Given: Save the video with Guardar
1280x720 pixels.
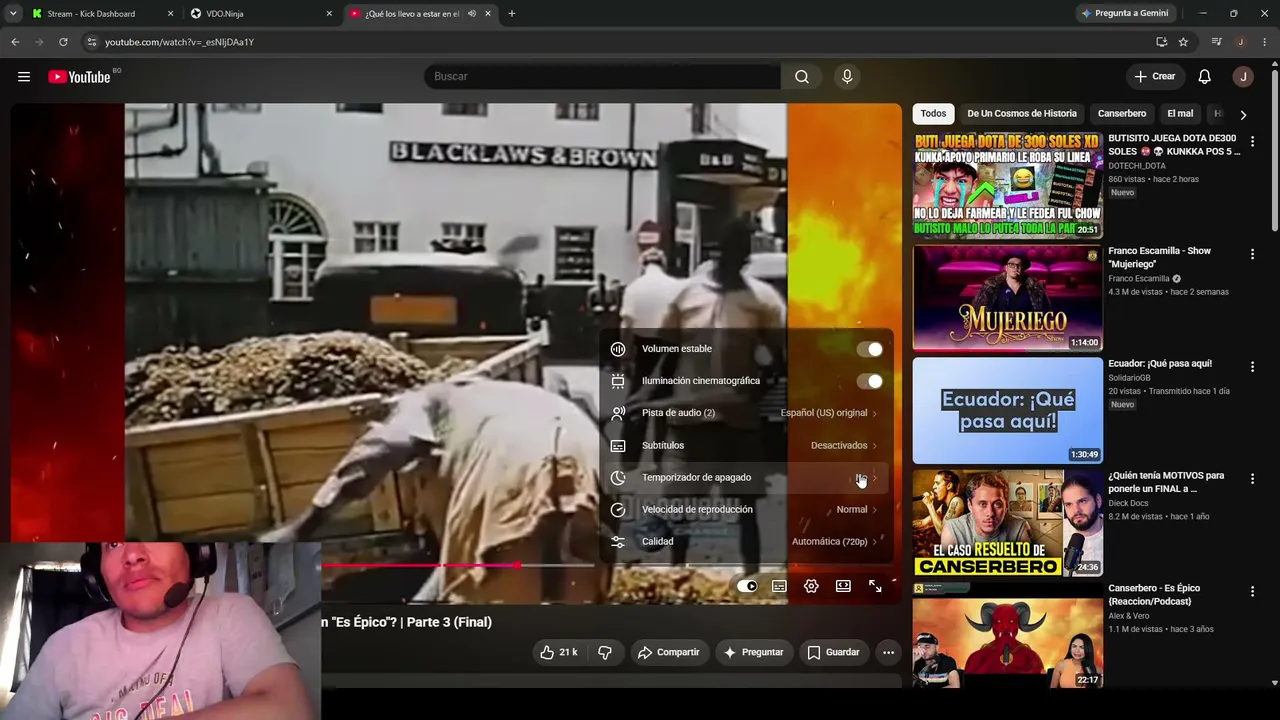Looking at the screenshot, I should point(833,652).
